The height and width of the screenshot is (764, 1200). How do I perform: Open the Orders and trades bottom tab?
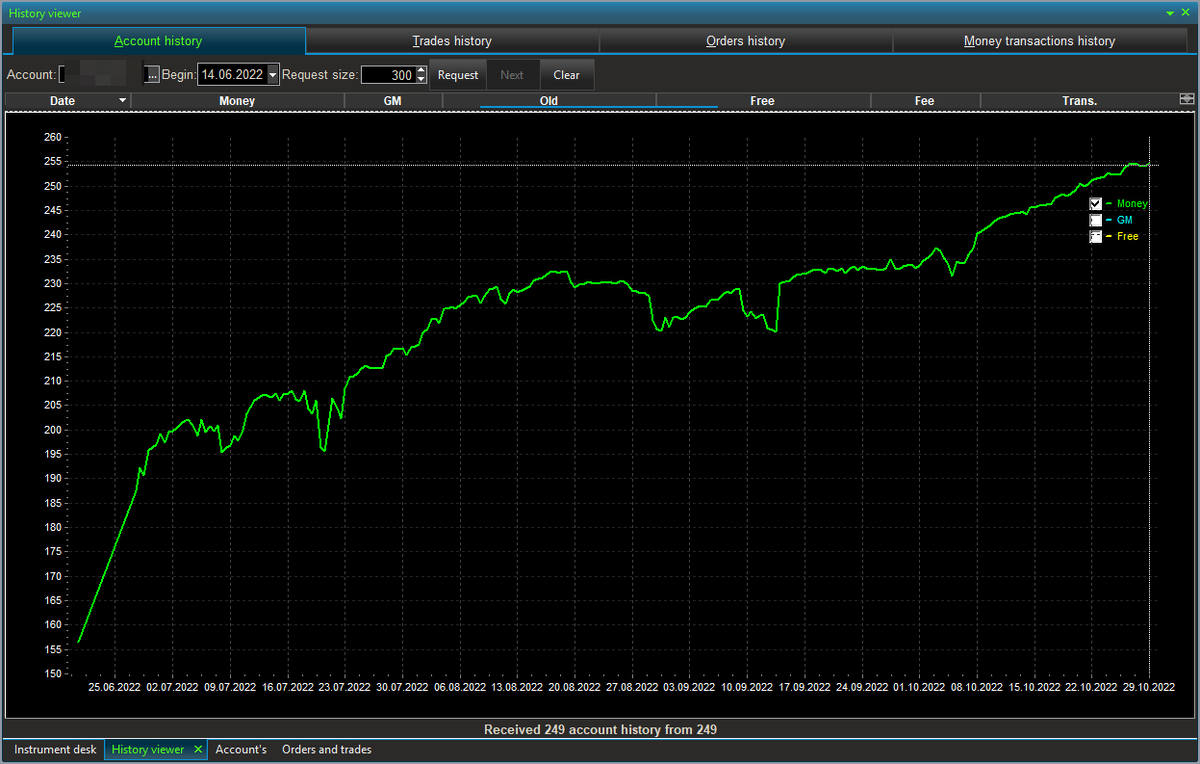click(327, 749)
